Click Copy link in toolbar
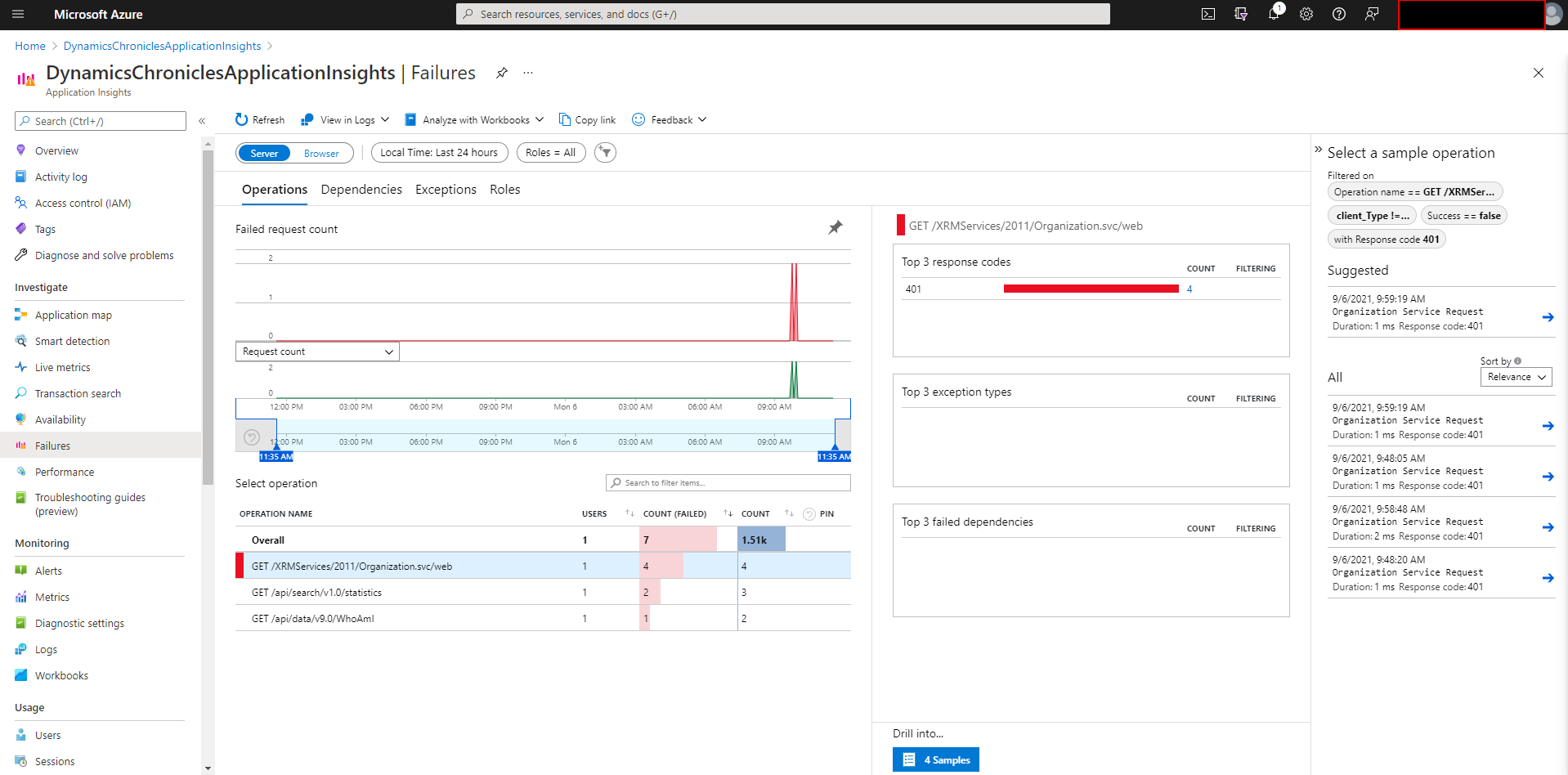The image size is (1568, 775). (588, 119)
